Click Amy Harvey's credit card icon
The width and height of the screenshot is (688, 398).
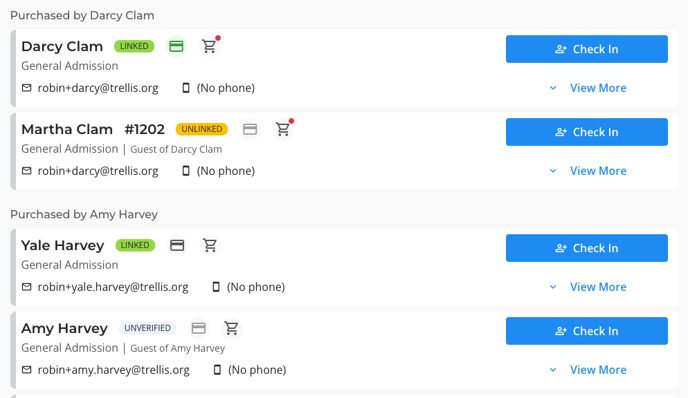point(199,328)
